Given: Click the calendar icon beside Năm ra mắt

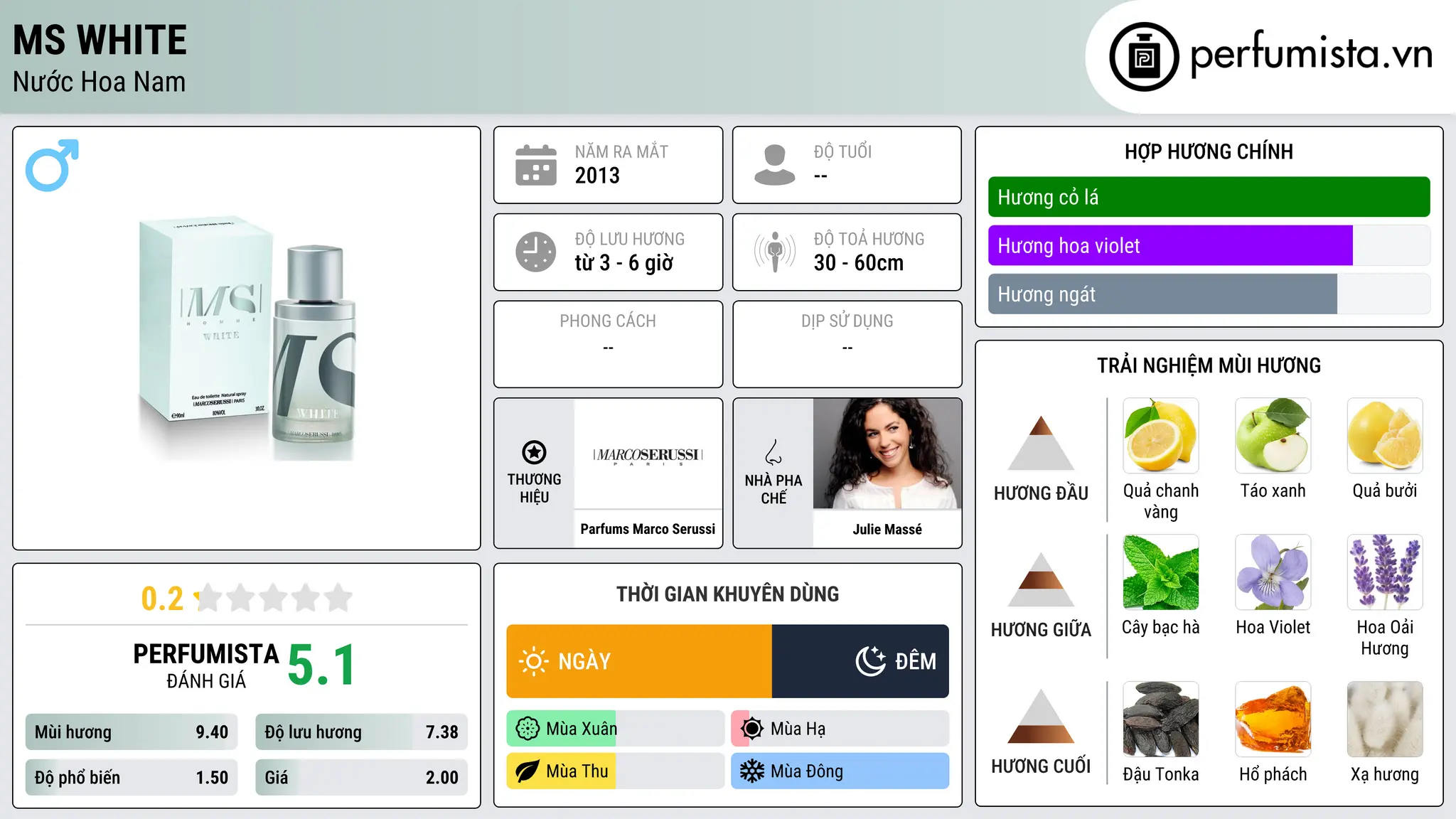Looking at the screenshot, I should coord(535,165).
